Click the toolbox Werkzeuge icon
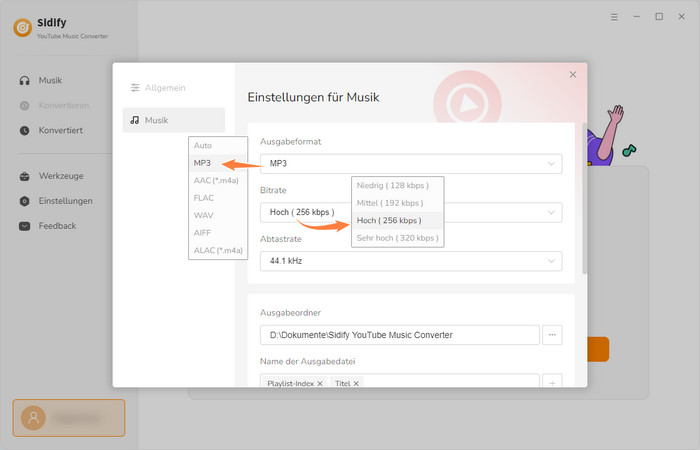This screenshot has width=700, height=450. point(25,176)
